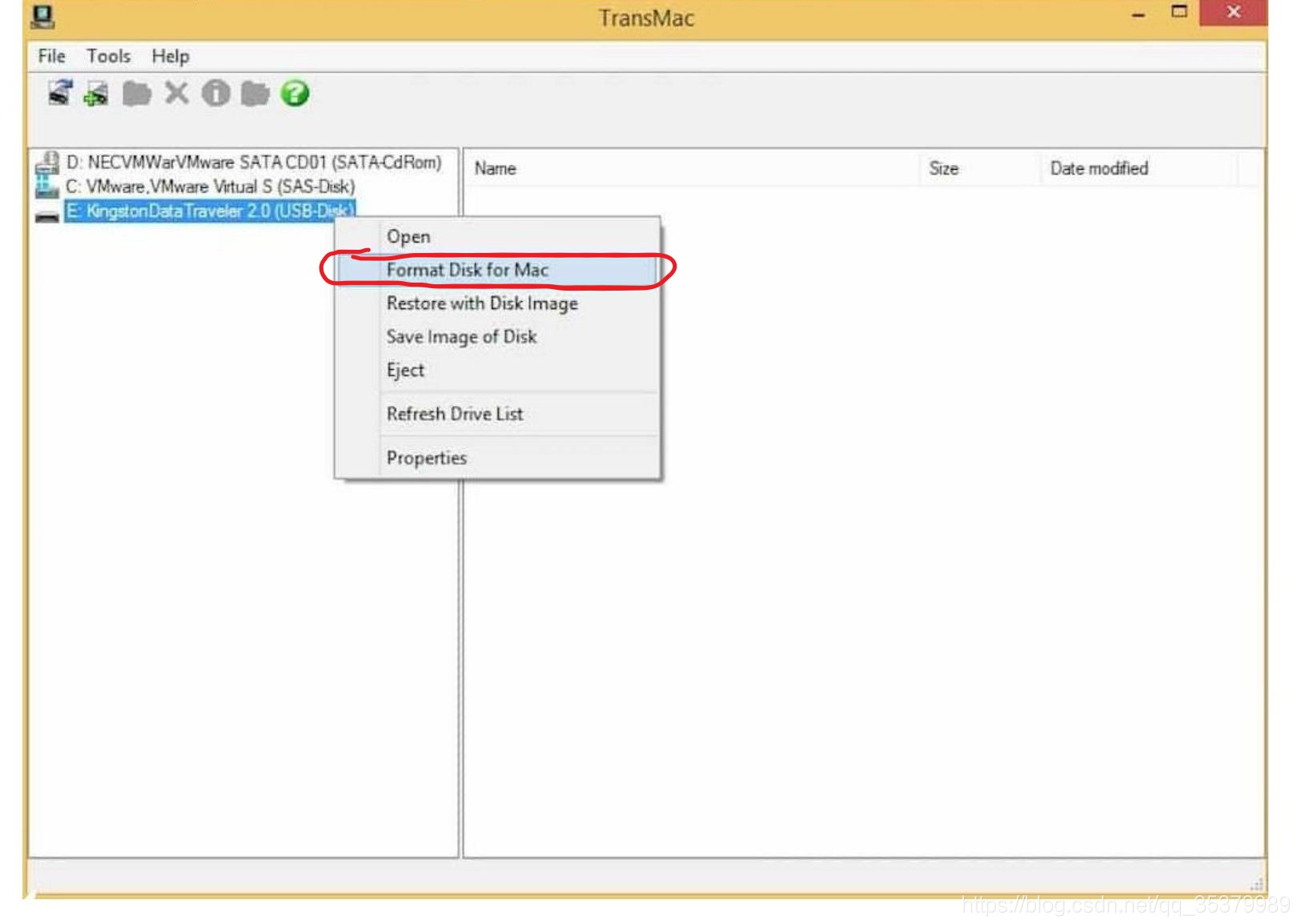Click the hard disk icon for C: drive
The height and width of the screenshot is (924, 1298).
(47, 187)
